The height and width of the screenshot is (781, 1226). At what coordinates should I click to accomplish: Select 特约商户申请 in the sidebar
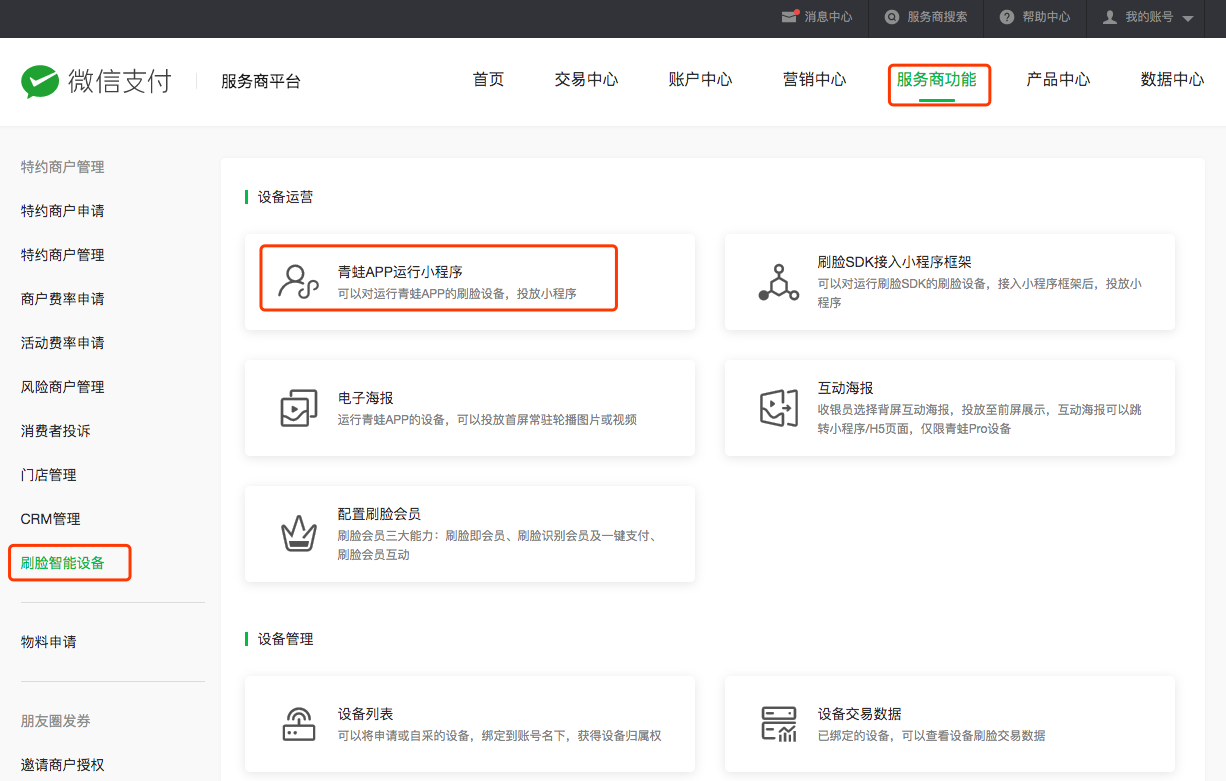coord(62,211)
